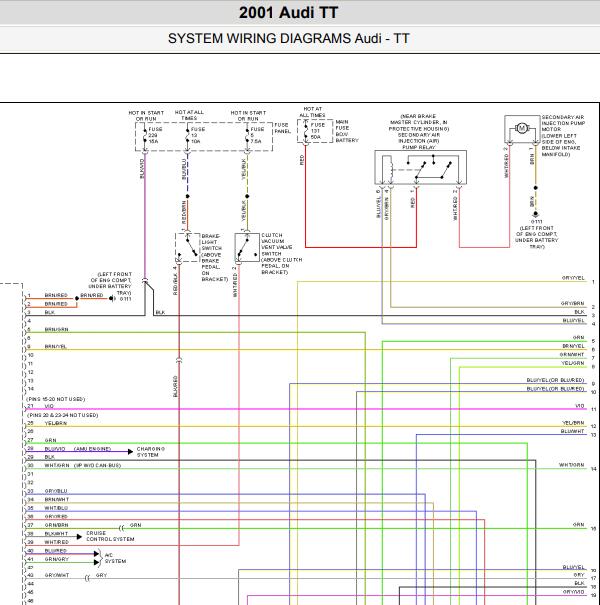
Task: Select the "BLU/VIO" wire label at pin 28
Action: [x=55, y=449]
